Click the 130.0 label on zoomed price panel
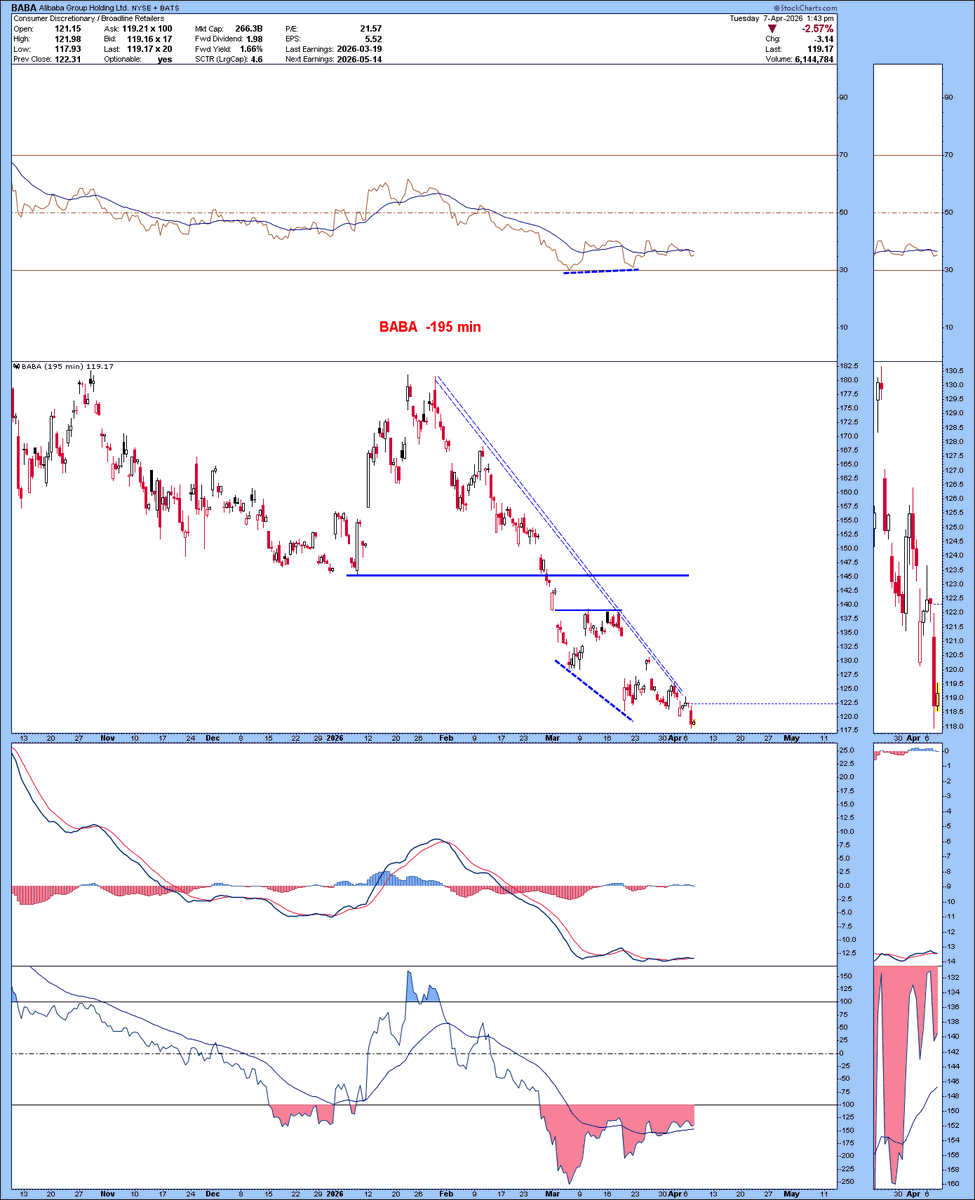The image size is (975, 1200). (952, 386)
